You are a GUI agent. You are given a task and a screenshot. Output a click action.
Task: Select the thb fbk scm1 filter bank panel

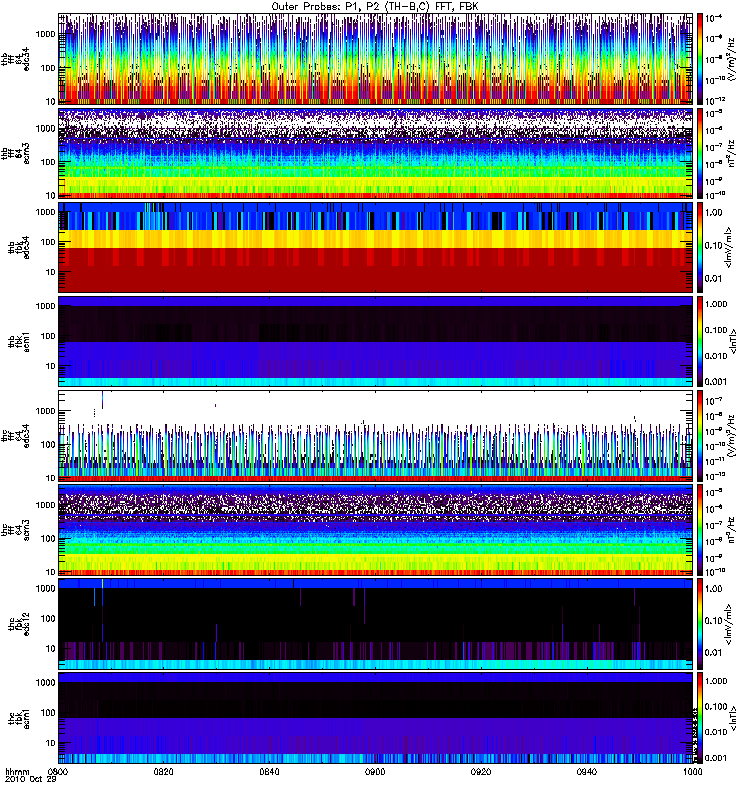tap(376, 341)
